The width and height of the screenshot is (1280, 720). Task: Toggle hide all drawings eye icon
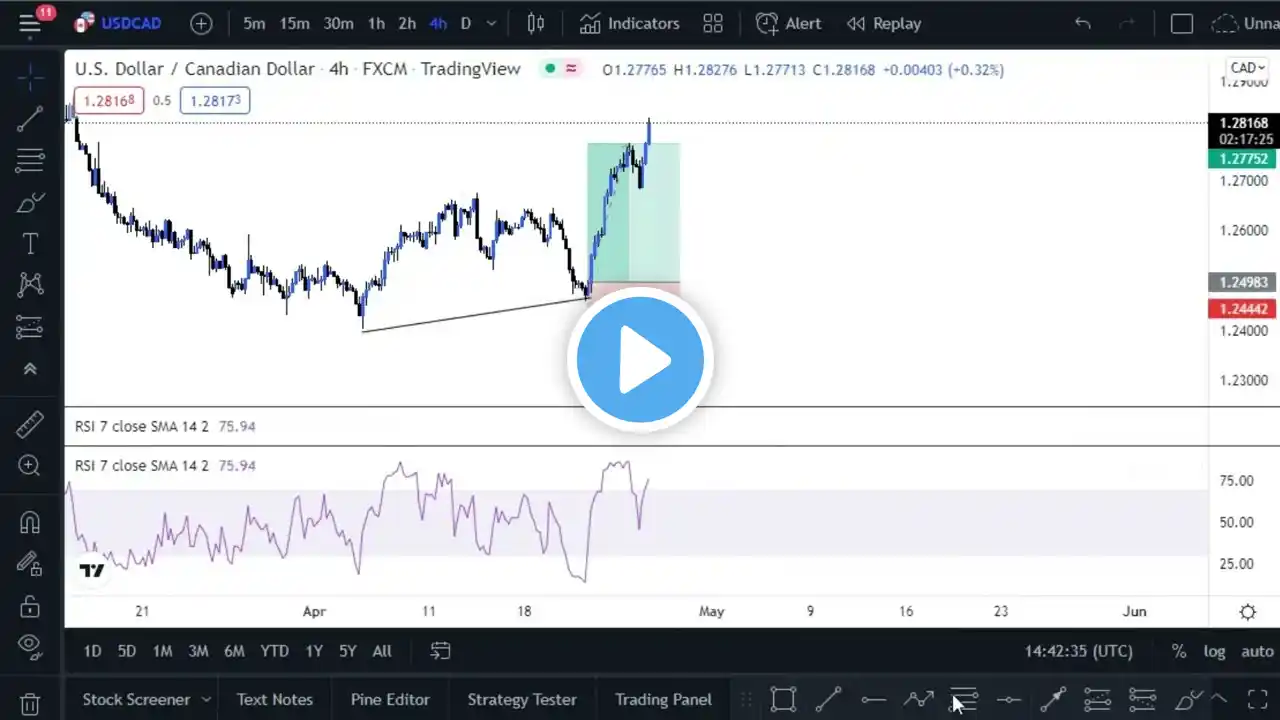pyautogui.click(x=30, y=644)
